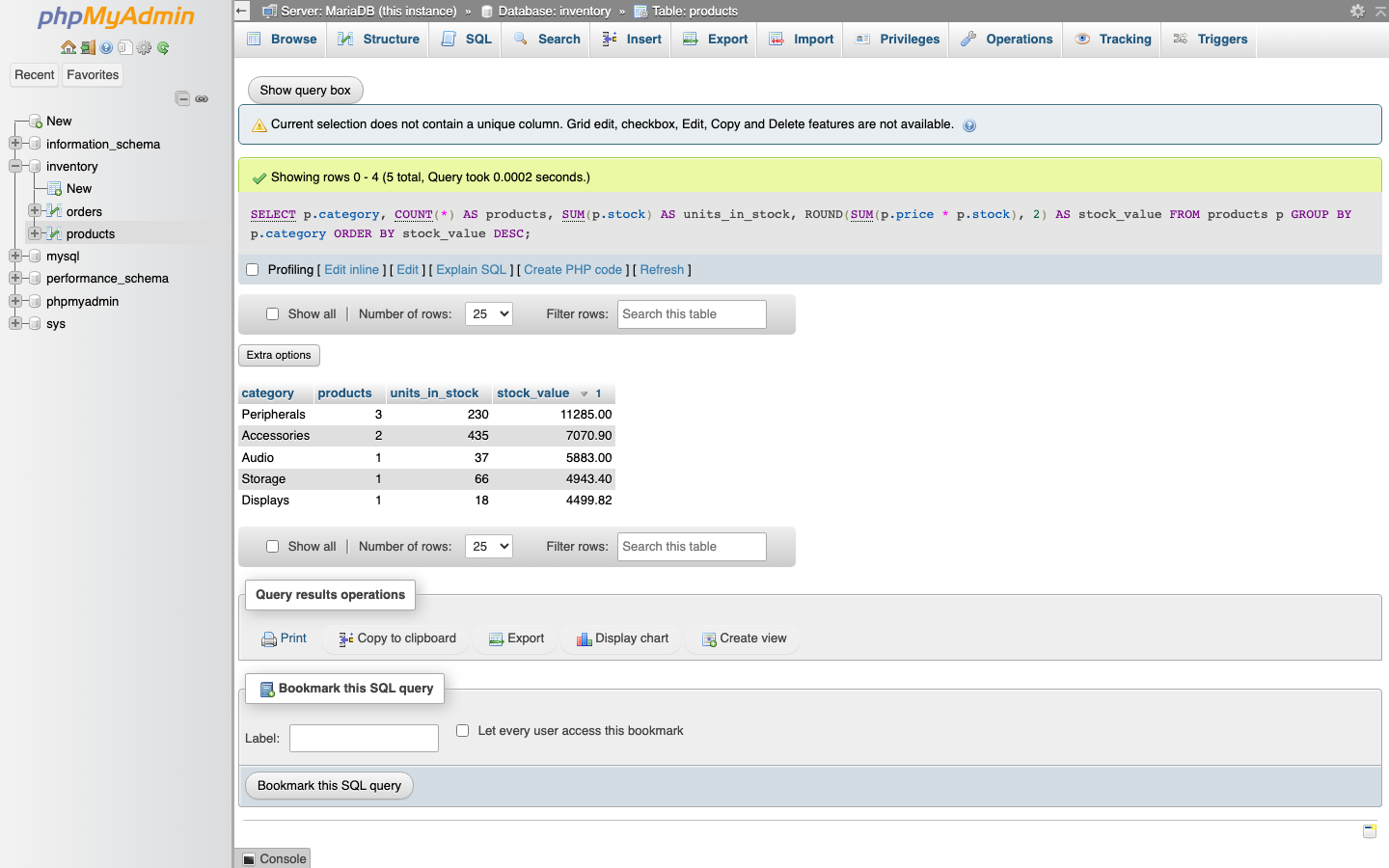The image size is (1389, 868).
Task: Click the bookmark Label text field
Action: pyautogui.click(x=364, y=739)
